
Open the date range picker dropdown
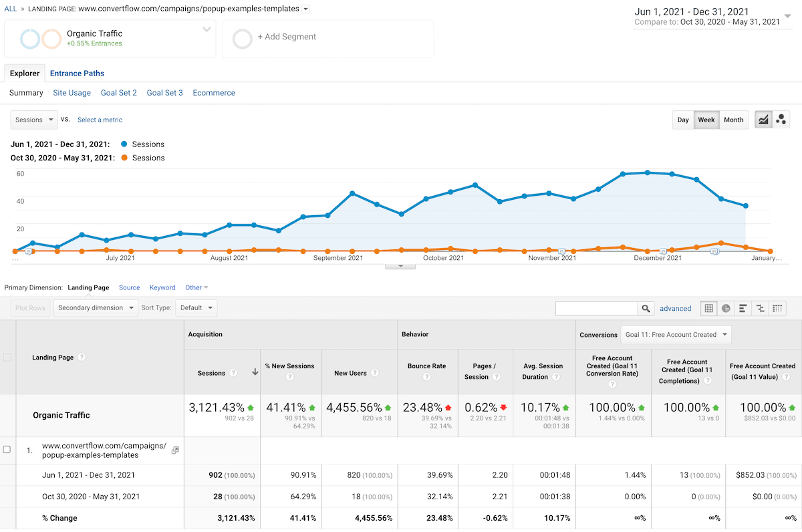(788, 16)
